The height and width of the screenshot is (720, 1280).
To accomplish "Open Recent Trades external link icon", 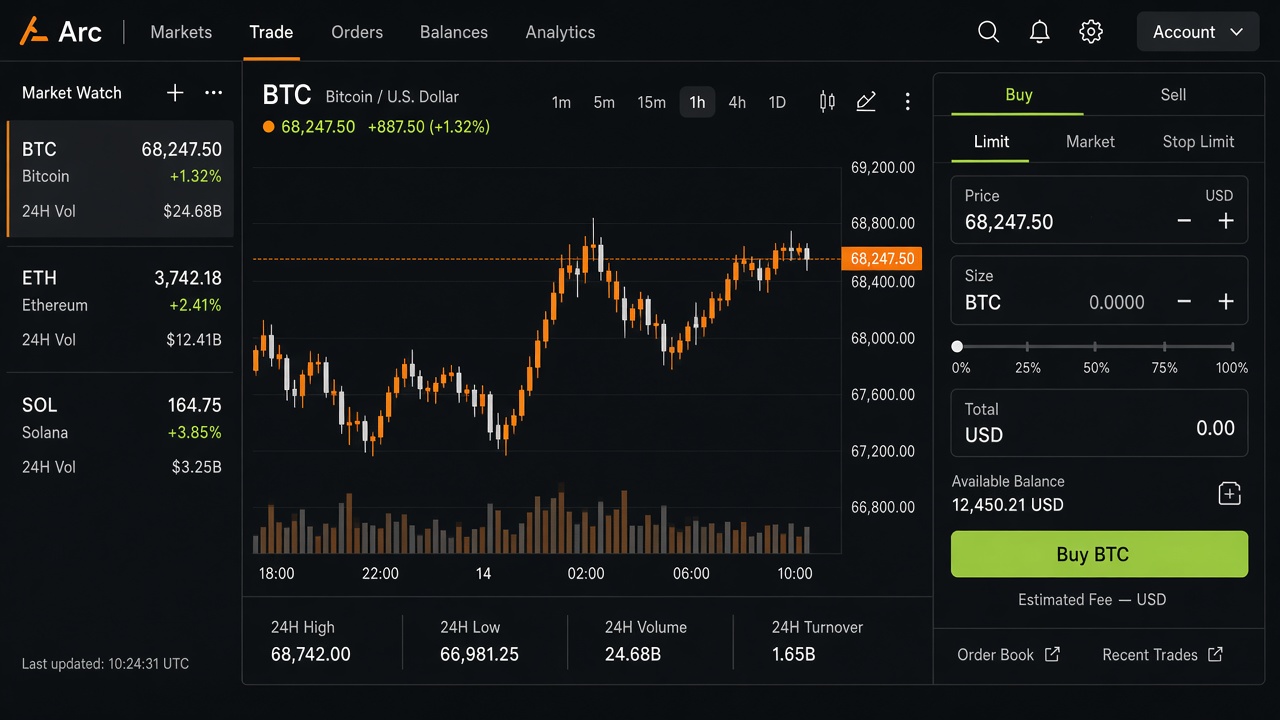I will (x=1215, y=654).
